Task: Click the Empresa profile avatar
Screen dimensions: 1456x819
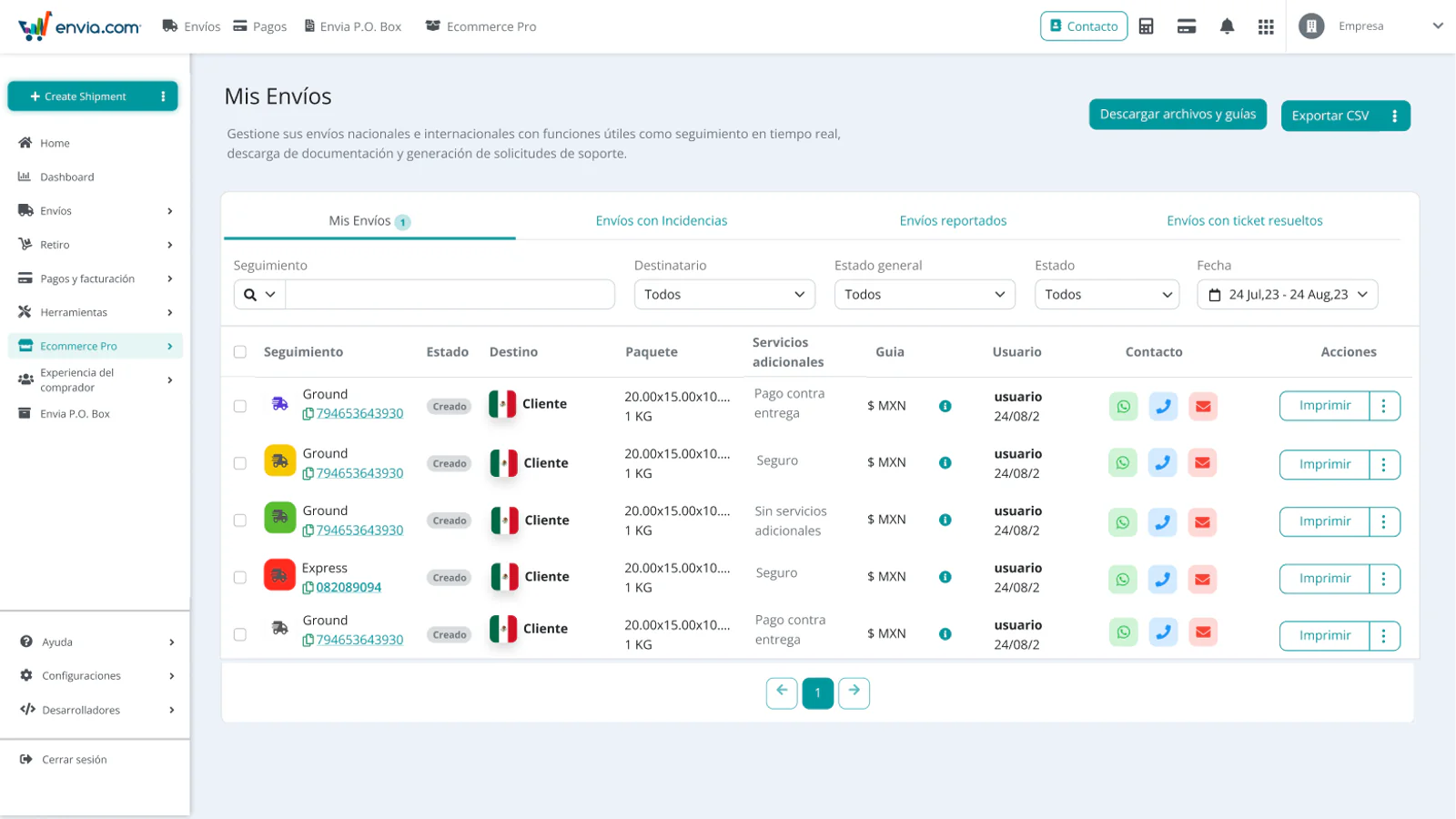Action: (x=1311, y=26)
